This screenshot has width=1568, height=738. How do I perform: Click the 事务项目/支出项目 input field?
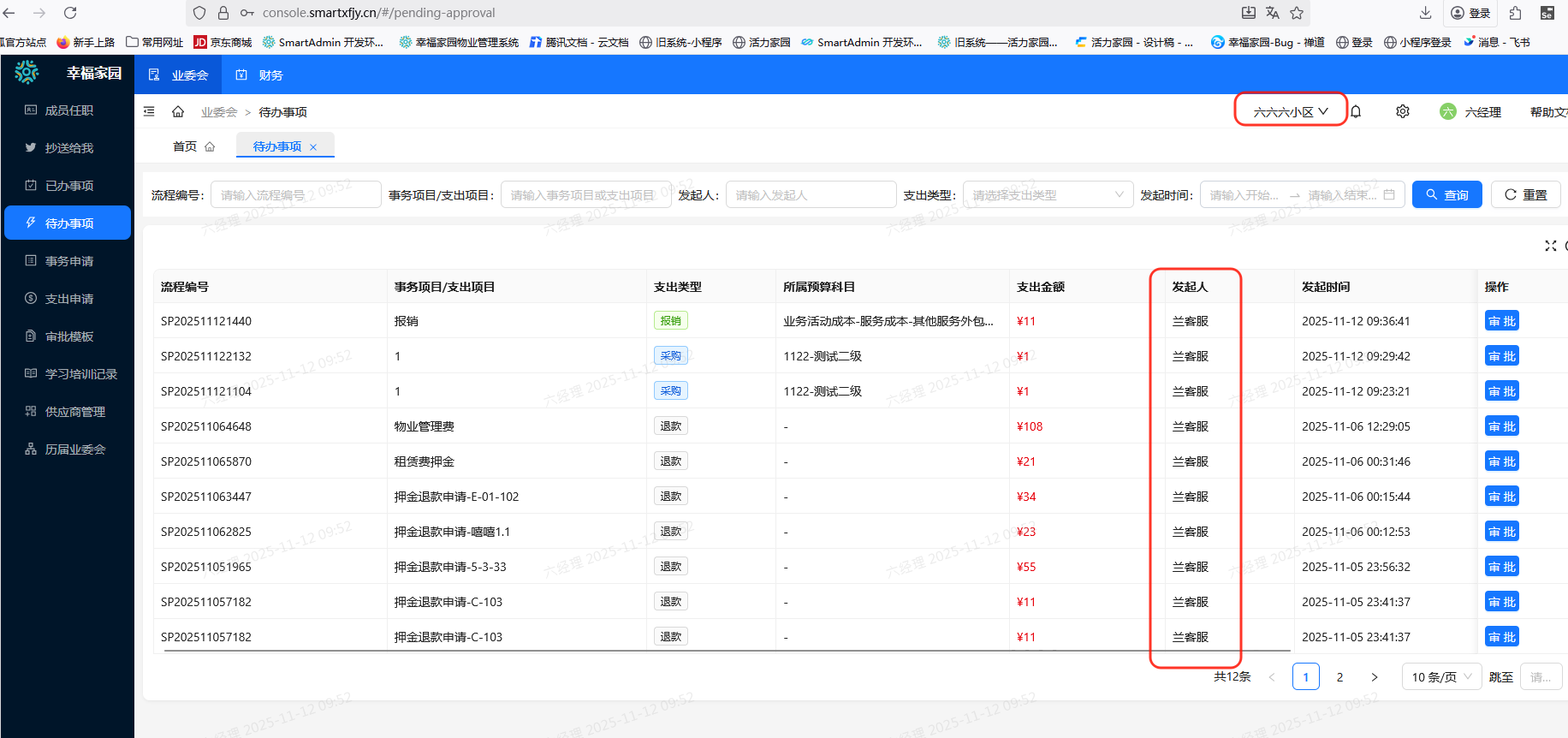(x=585, y=195)
